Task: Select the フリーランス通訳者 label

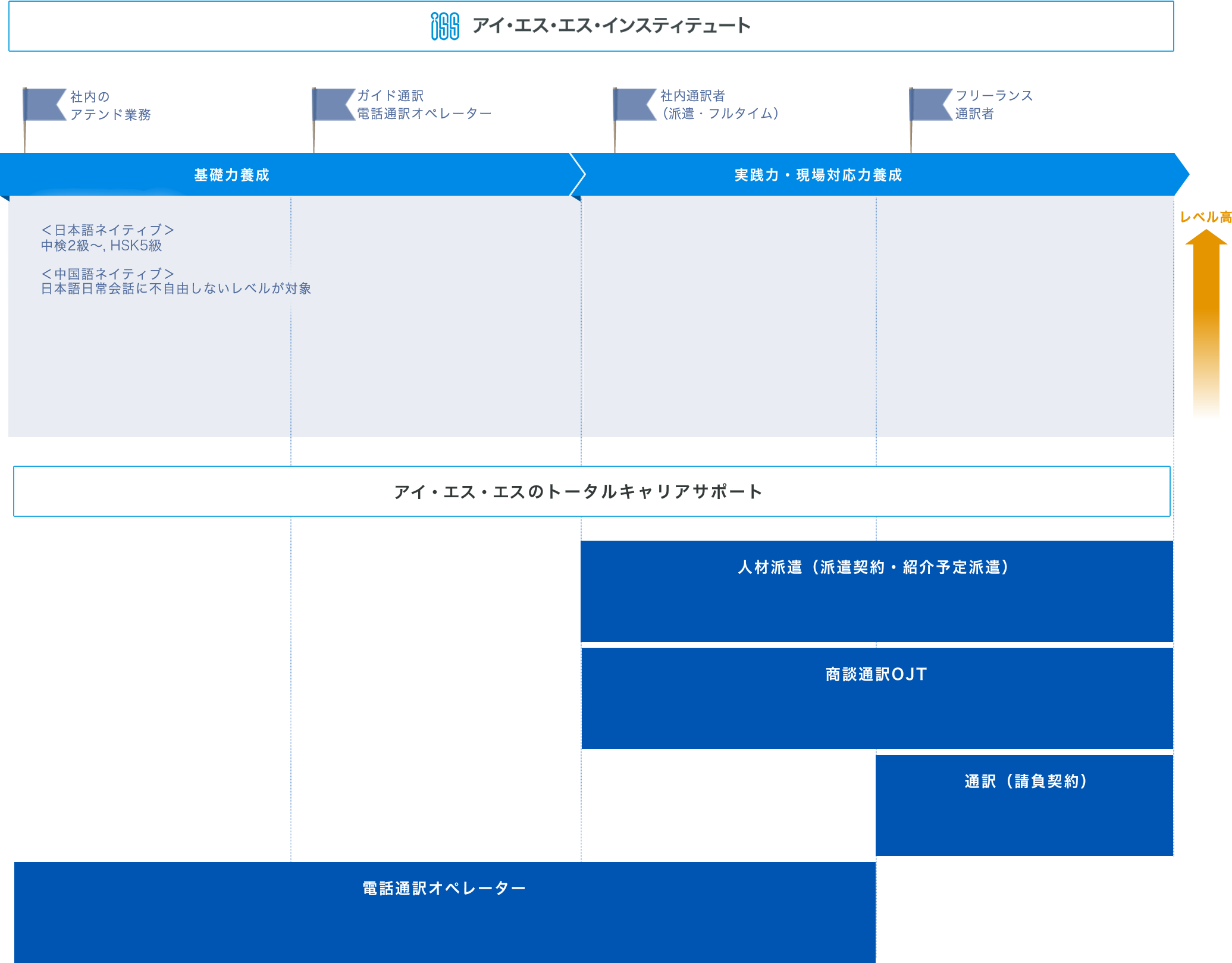Action: pyautogui.click(x=994, y=105)
